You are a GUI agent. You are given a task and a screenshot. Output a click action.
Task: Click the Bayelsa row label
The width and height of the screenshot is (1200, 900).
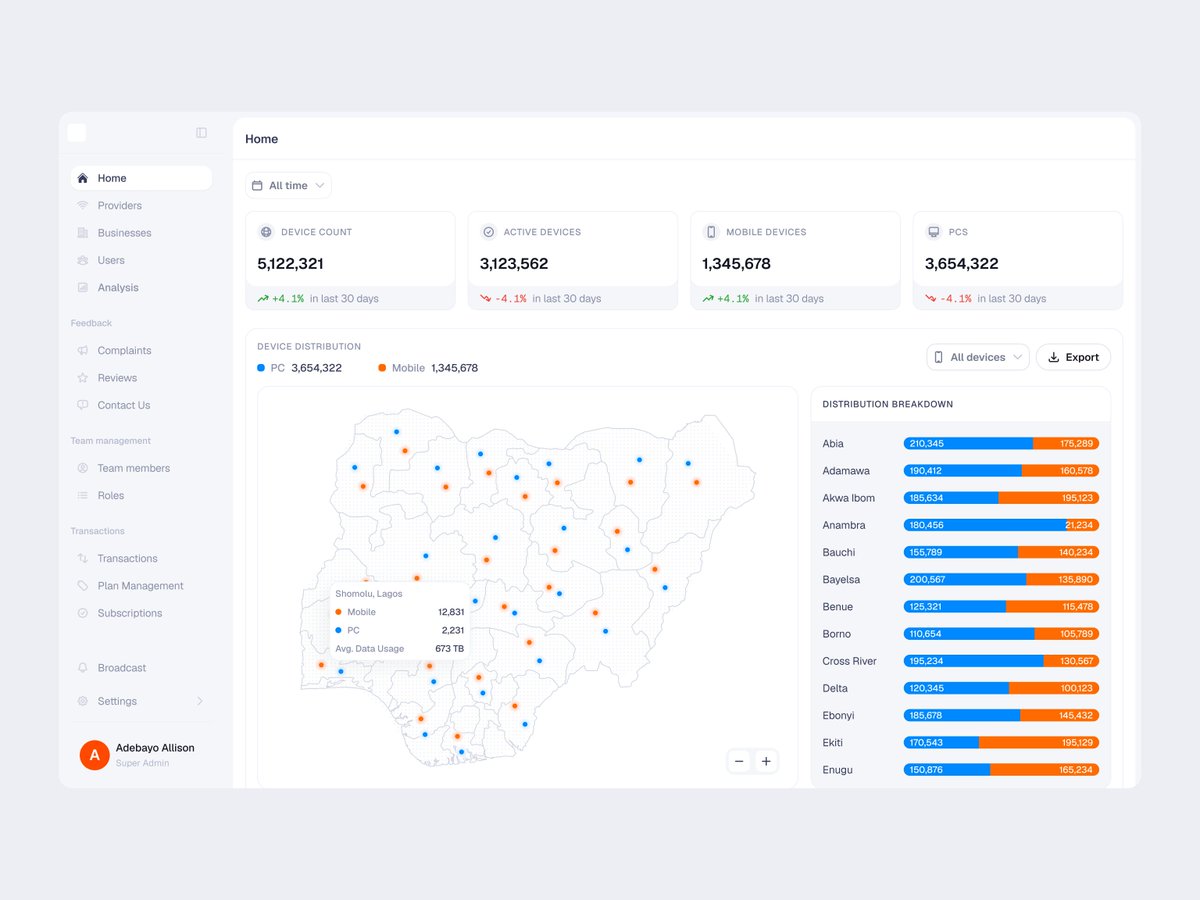(x=841, y=579)
